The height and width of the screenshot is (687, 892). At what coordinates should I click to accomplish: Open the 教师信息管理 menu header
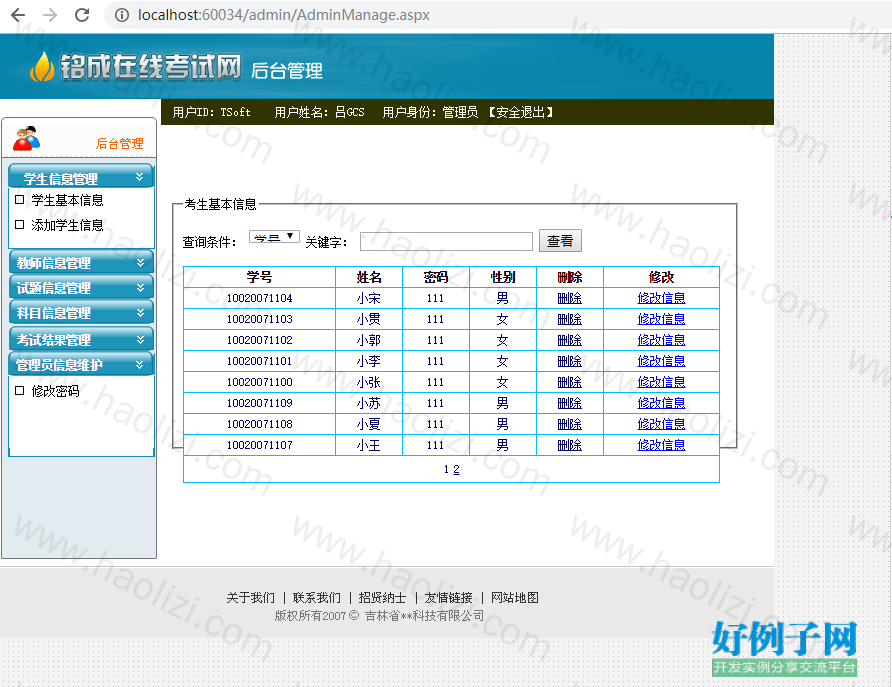(81, 262)
